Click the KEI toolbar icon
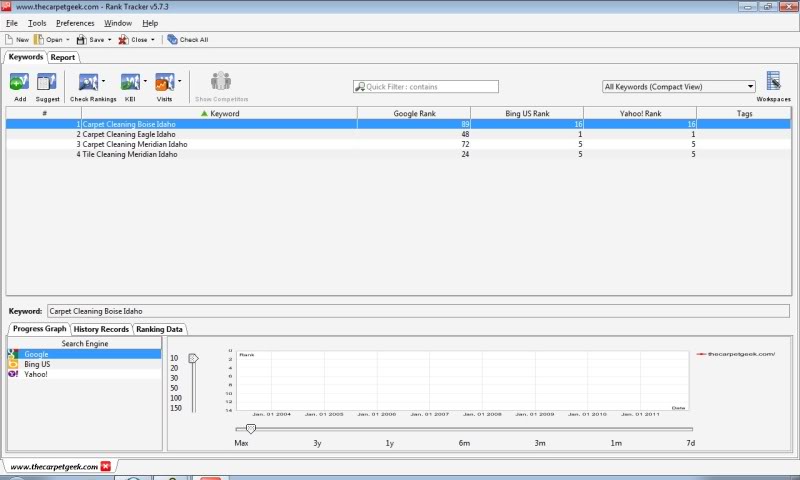 (130, 83)
